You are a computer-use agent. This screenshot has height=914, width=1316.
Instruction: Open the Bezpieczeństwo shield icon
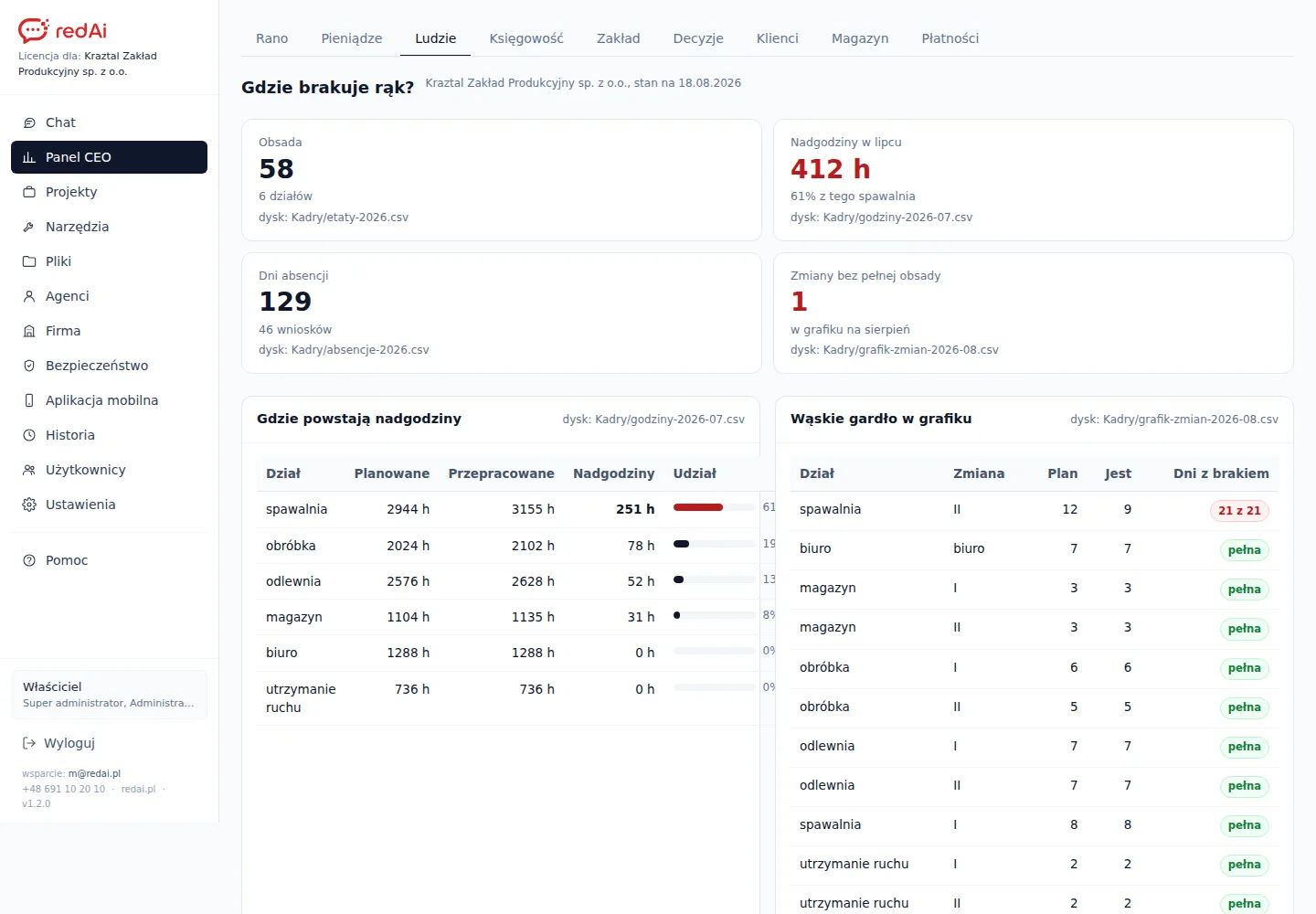point(29,366)
